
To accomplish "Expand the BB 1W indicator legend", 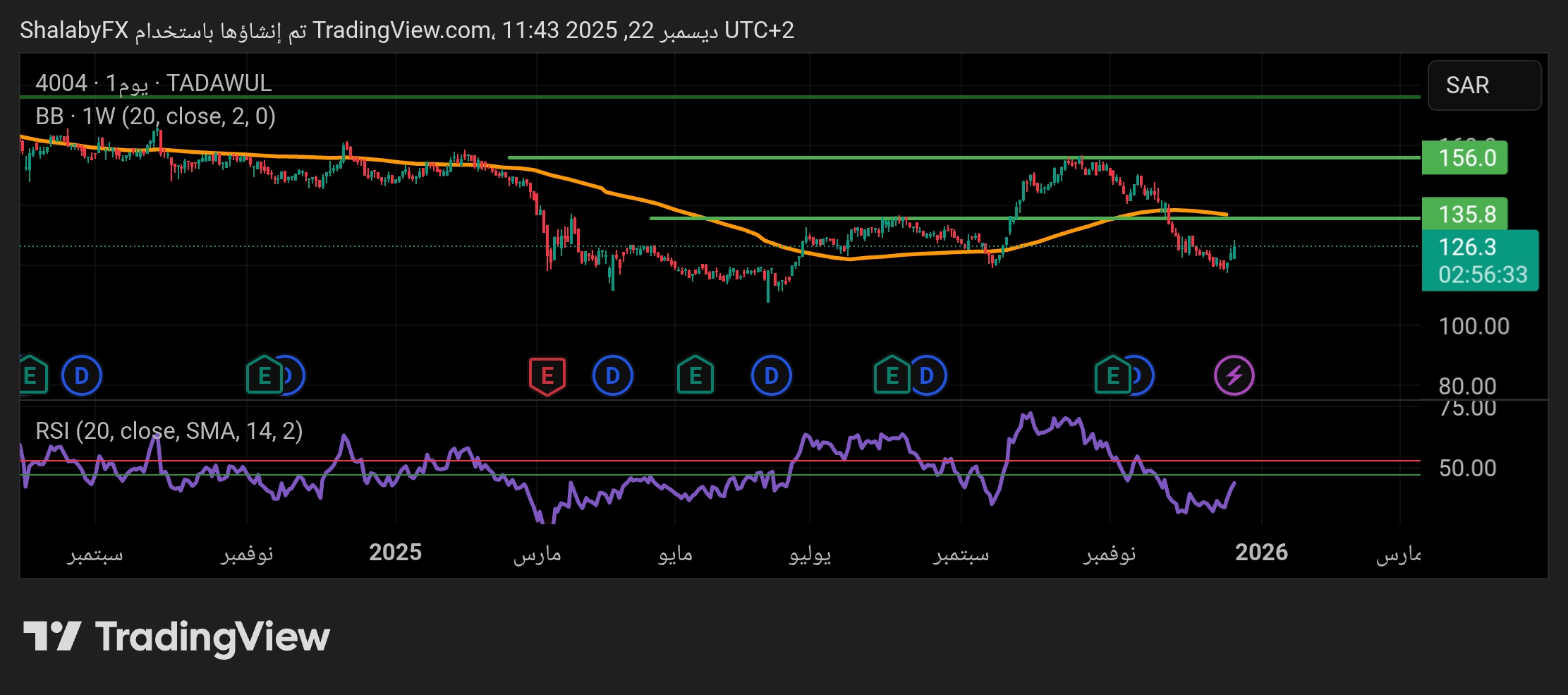I will pos(155,116).
